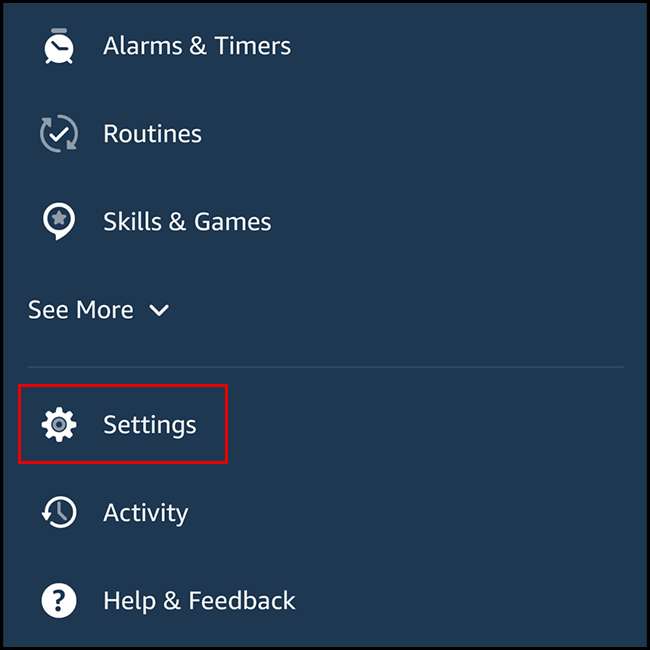650x650 pixels.
Task: Open Settings from the menu list
Action: (x=123, y=424)
